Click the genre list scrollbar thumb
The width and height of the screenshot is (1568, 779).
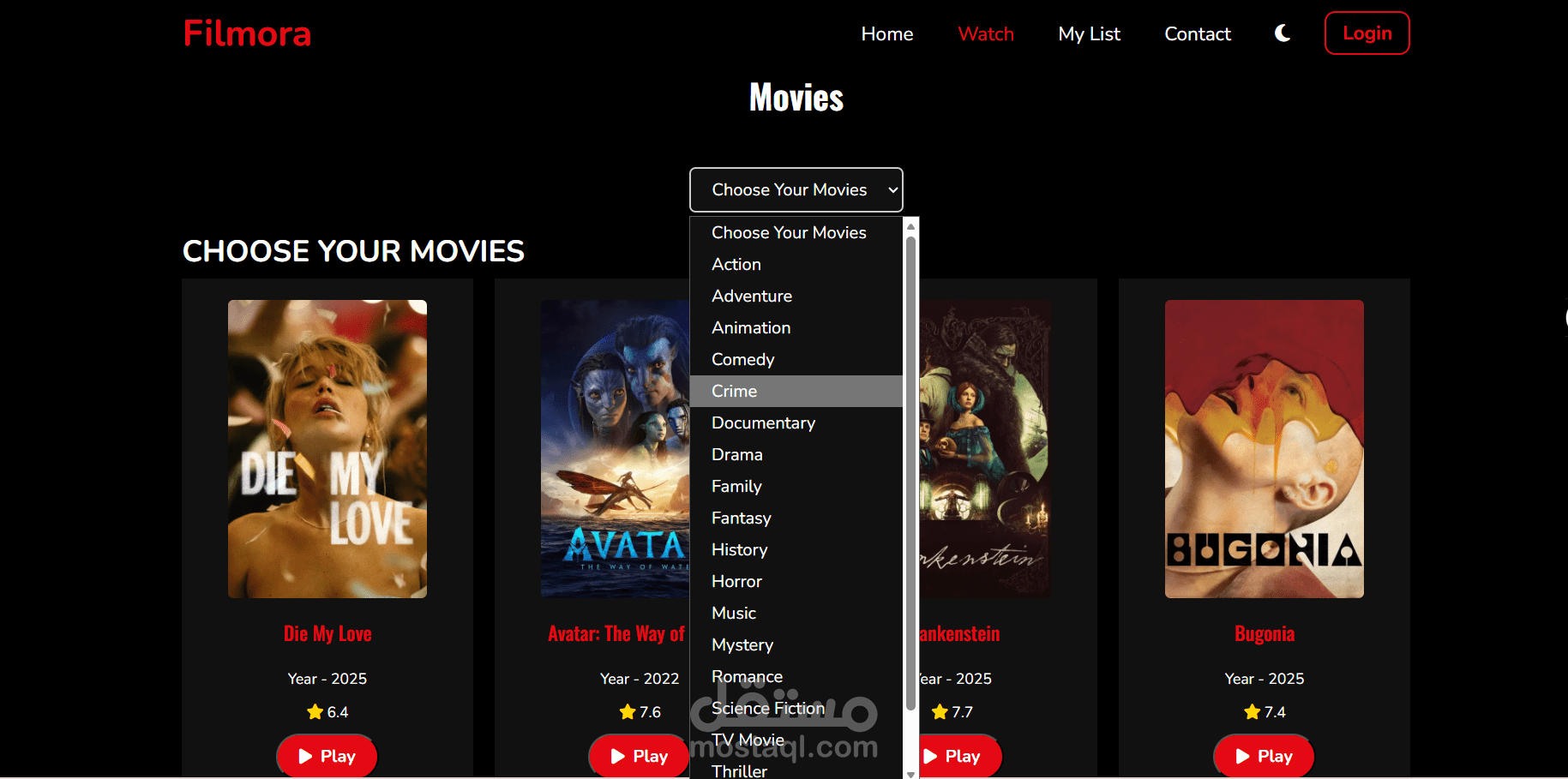click(910, 473)
